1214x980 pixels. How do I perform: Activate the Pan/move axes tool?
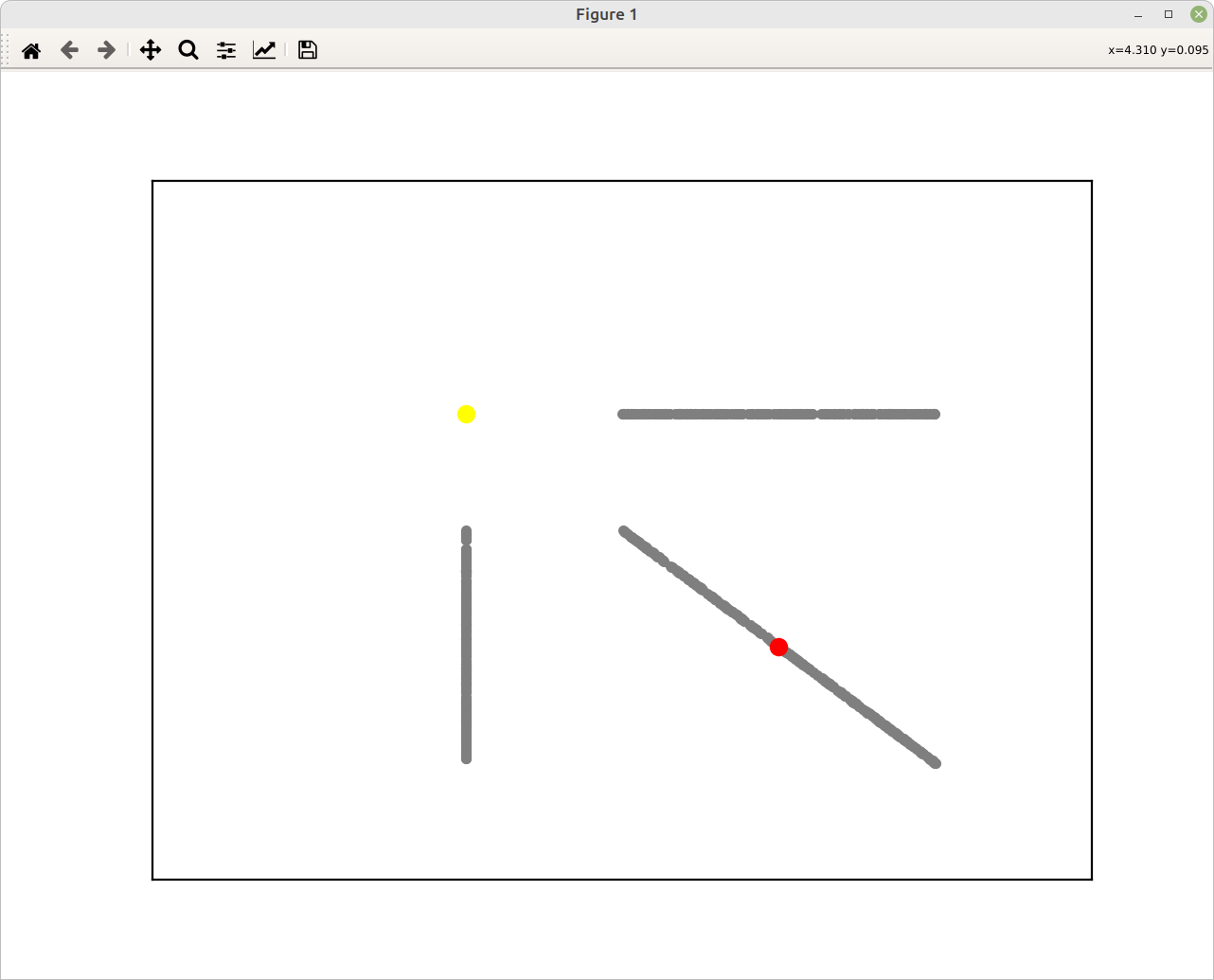click(x=151, y=50)
